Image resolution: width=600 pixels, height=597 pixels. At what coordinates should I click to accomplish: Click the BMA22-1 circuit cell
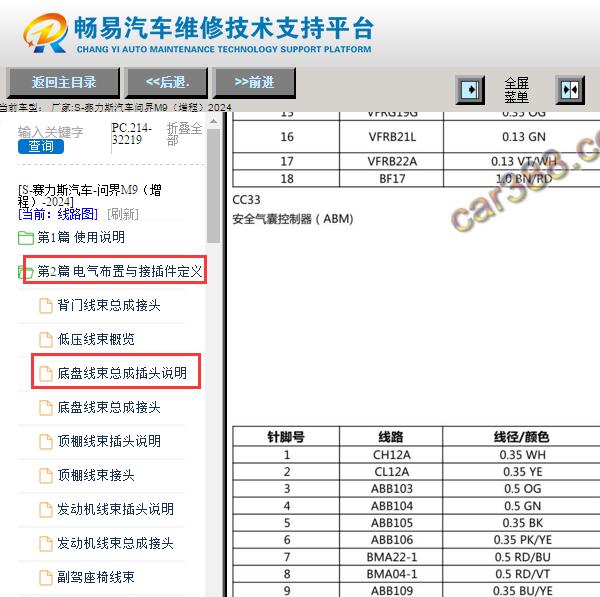click(391, 557)
